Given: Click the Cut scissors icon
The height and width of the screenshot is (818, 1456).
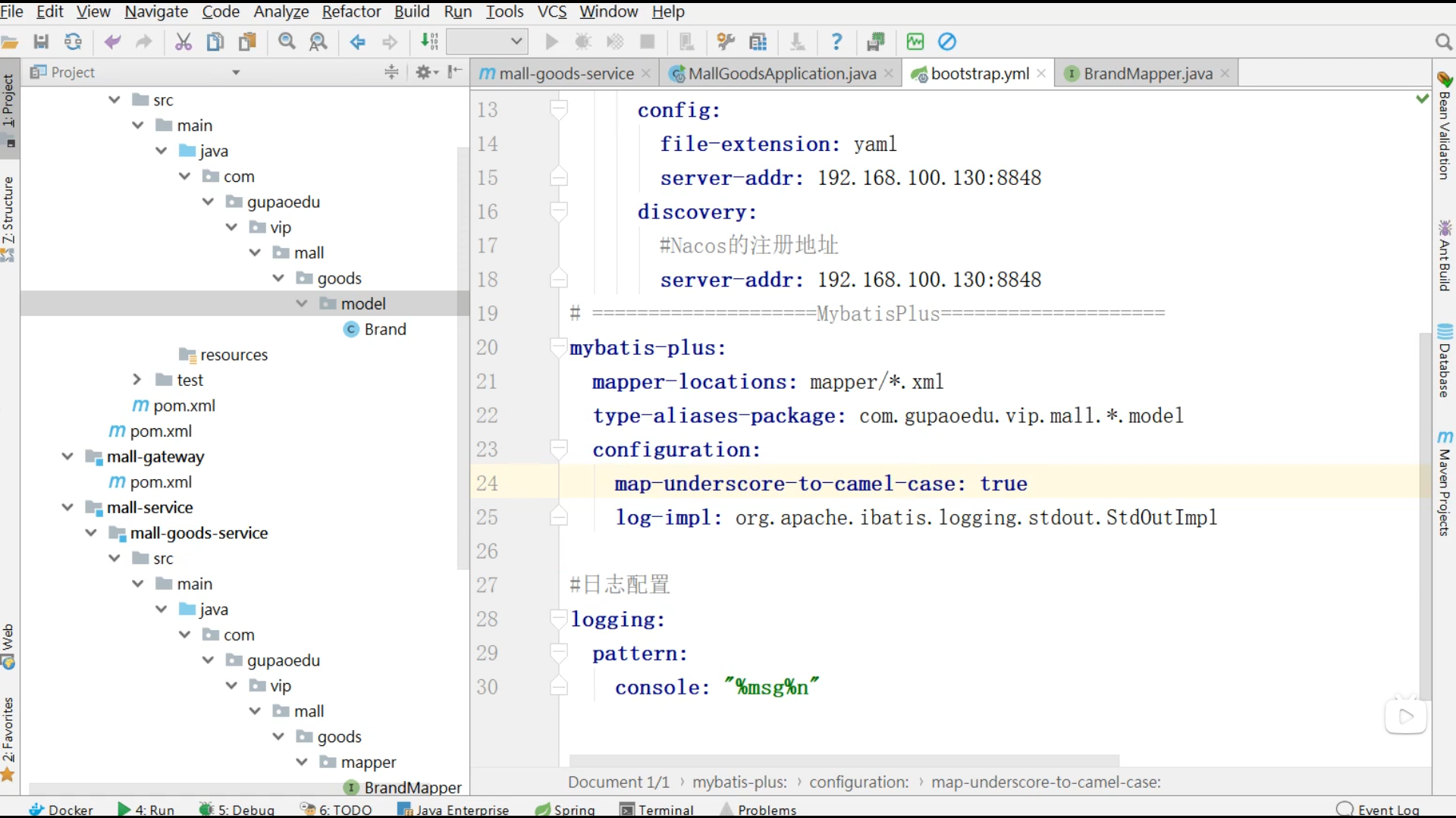Looking at the screenshot, I should point(183,42).
